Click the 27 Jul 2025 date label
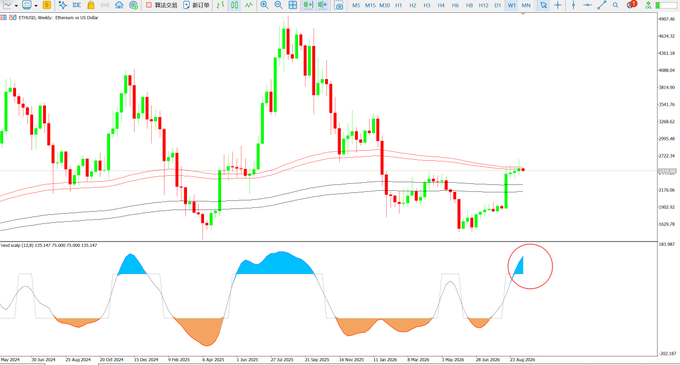Viewport: 680px width, 365px height. coord(282,360)
